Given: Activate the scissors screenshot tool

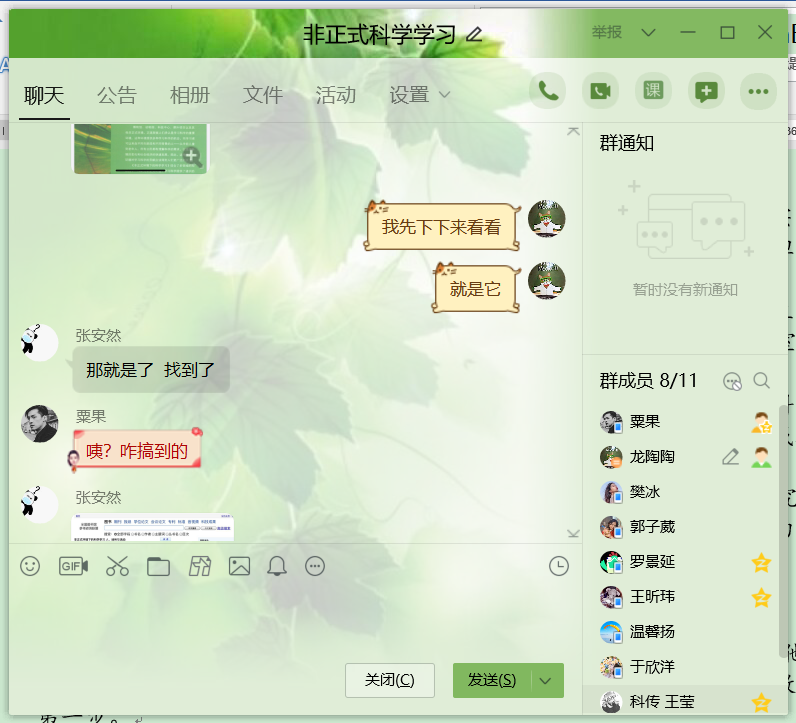Looking at the screenshot, I should click(117, 567).
